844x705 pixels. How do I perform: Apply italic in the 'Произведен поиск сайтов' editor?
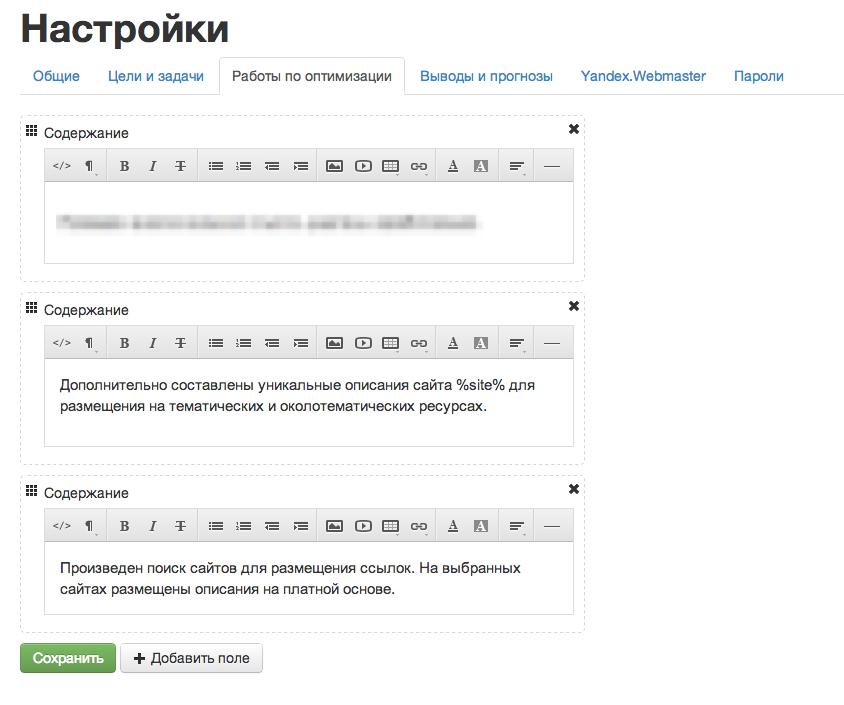152,526
